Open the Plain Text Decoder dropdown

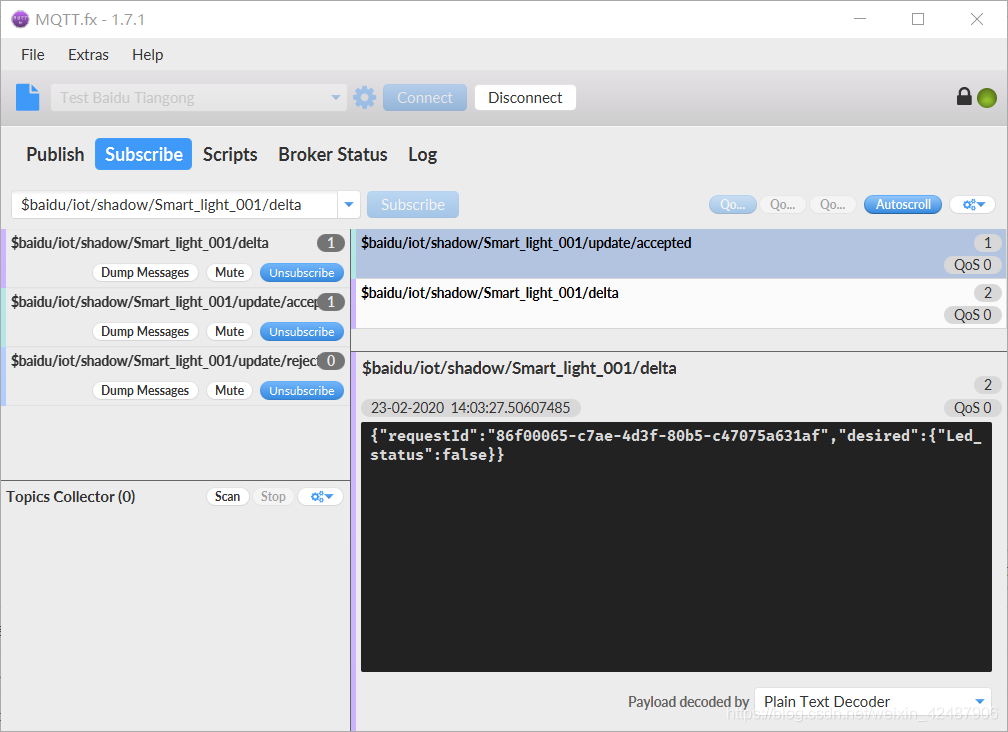873,701
